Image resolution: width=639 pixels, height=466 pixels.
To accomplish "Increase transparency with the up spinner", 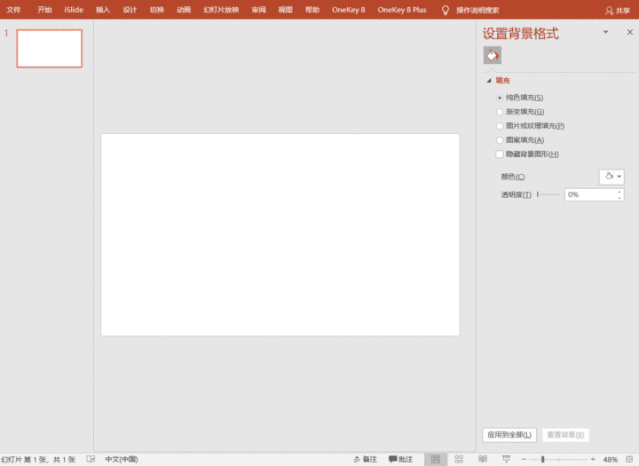I will 619,192.
